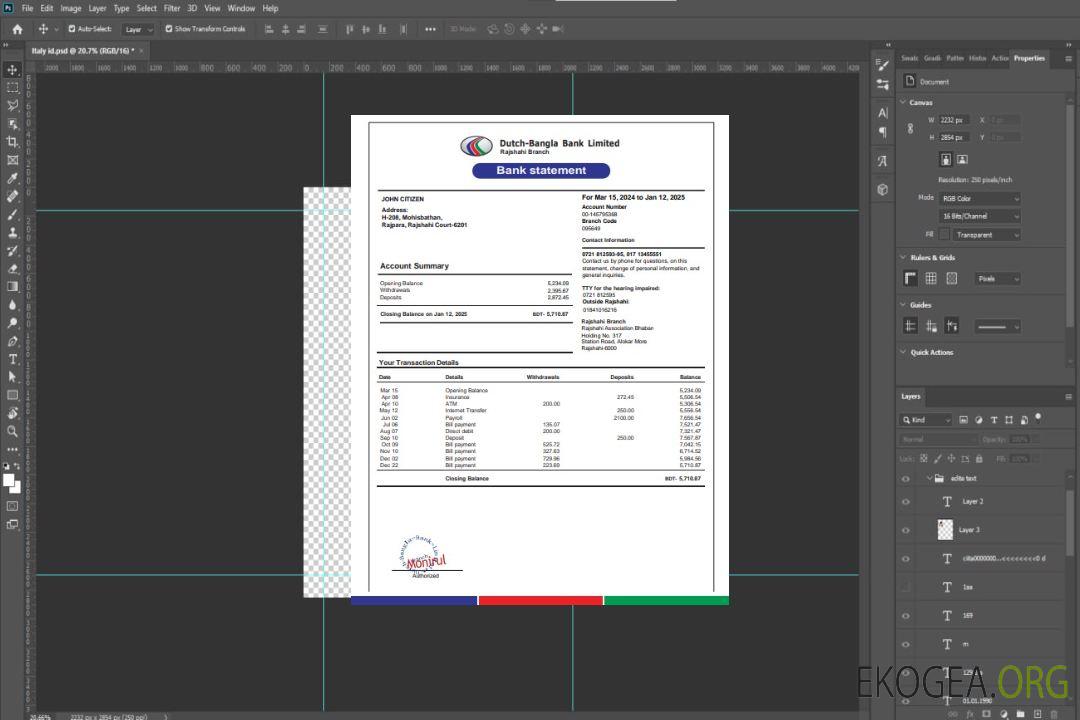Viewport: 1080px width, 720px height.
Task: Select the Gradient tool
Action: click(x=13, y=287)
